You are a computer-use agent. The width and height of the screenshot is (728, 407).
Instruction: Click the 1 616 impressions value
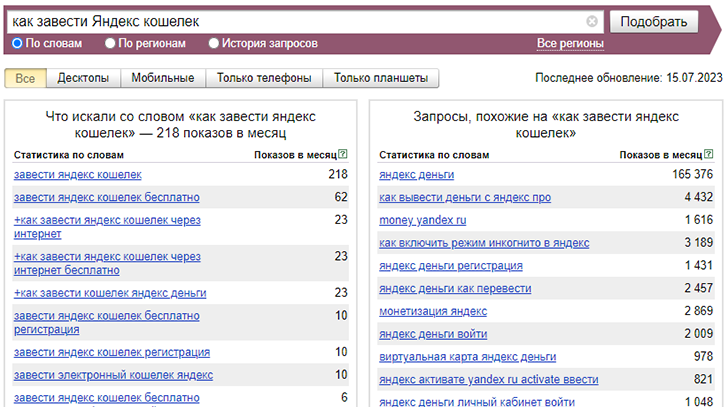(699, 220)
